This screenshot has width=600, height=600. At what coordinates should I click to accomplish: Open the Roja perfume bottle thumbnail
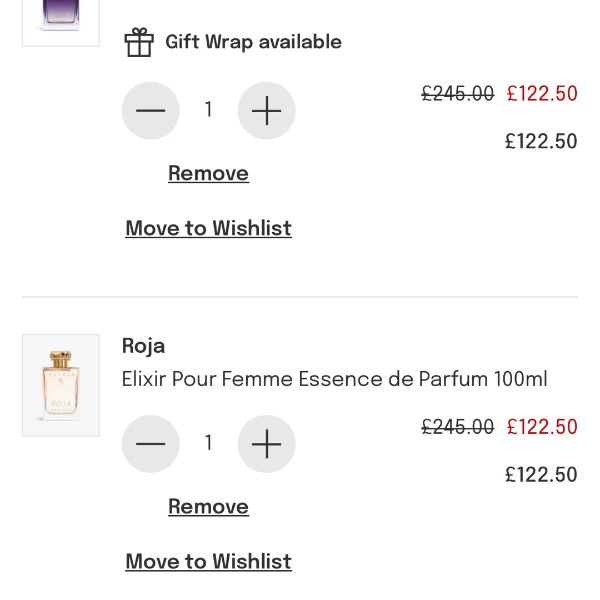tap(61, 385)
